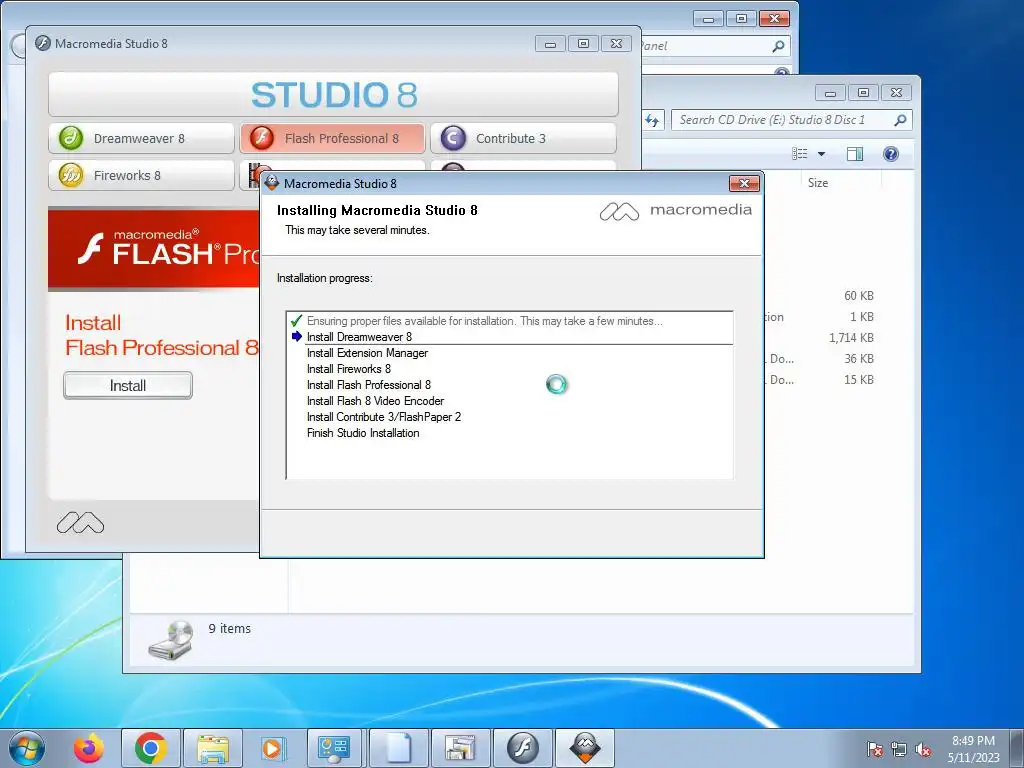1024x768 pixels.
Task: Click the Install button for Flash Professional 8
Action: pyautogui.click(x=128, y=385)
